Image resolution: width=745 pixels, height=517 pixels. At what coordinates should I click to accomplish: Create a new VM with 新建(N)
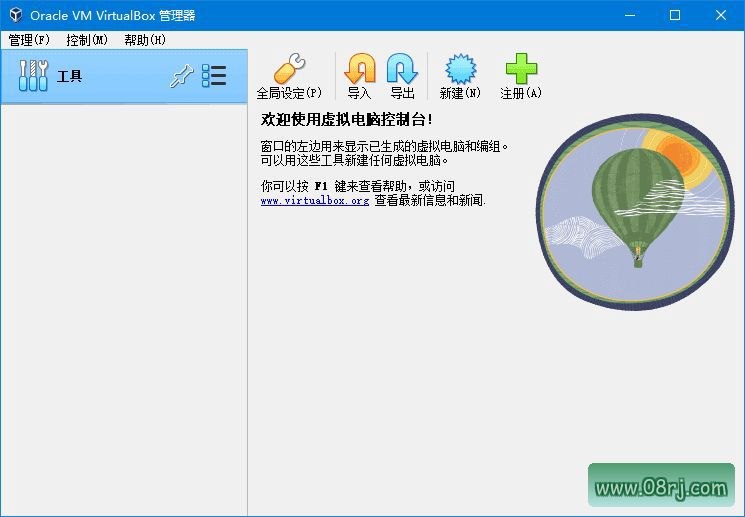(x=460, y=76)
